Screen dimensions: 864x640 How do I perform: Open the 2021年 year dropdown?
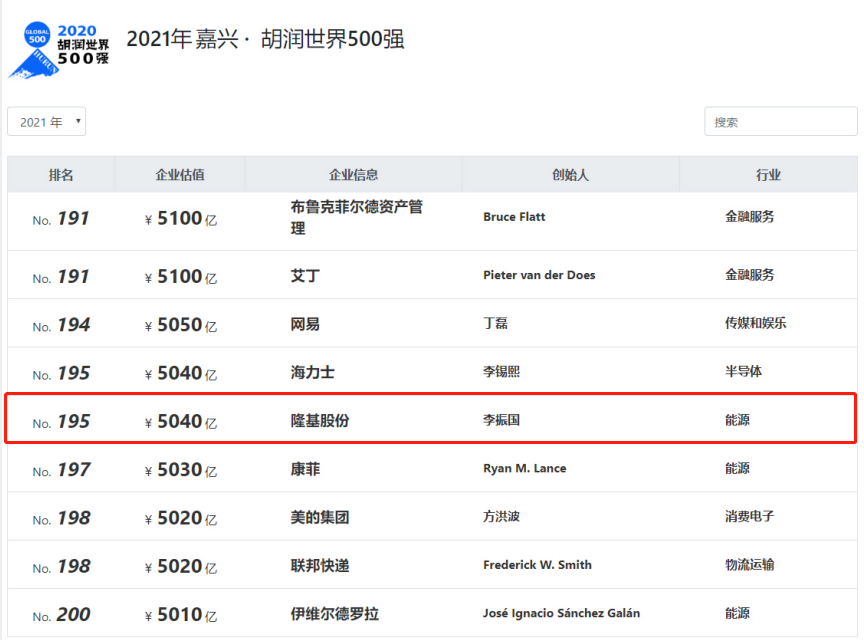pyautogui.click(x=47, y=122)
